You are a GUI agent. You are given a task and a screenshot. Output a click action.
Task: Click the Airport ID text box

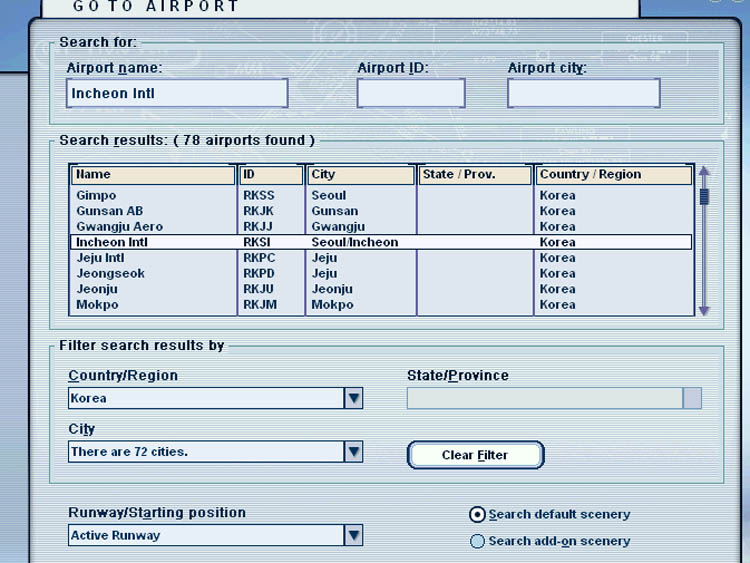(x=411, y=93)
